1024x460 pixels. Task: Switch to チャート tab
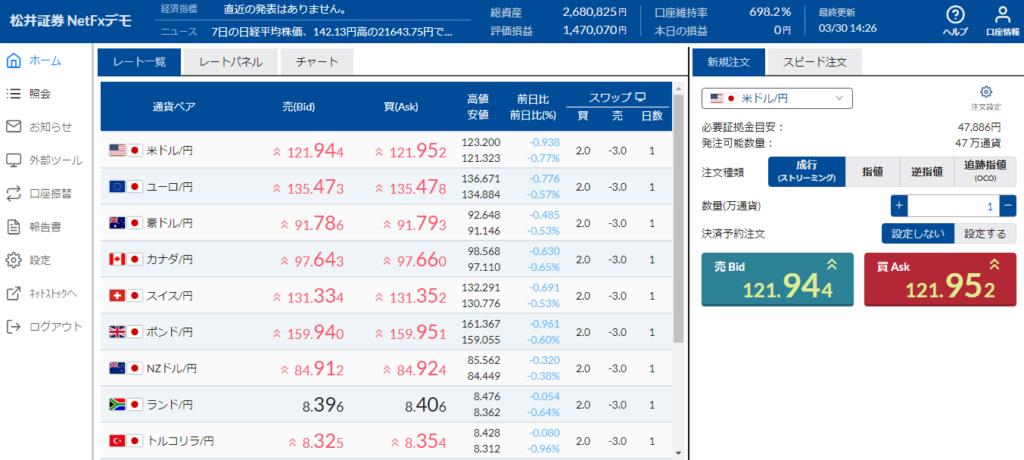click(x=317, y=62)
